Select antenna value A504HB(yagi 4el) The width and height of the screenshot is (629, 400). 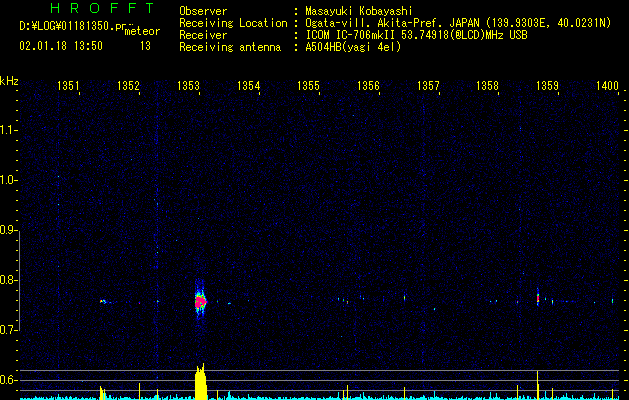tap(353, 47)
